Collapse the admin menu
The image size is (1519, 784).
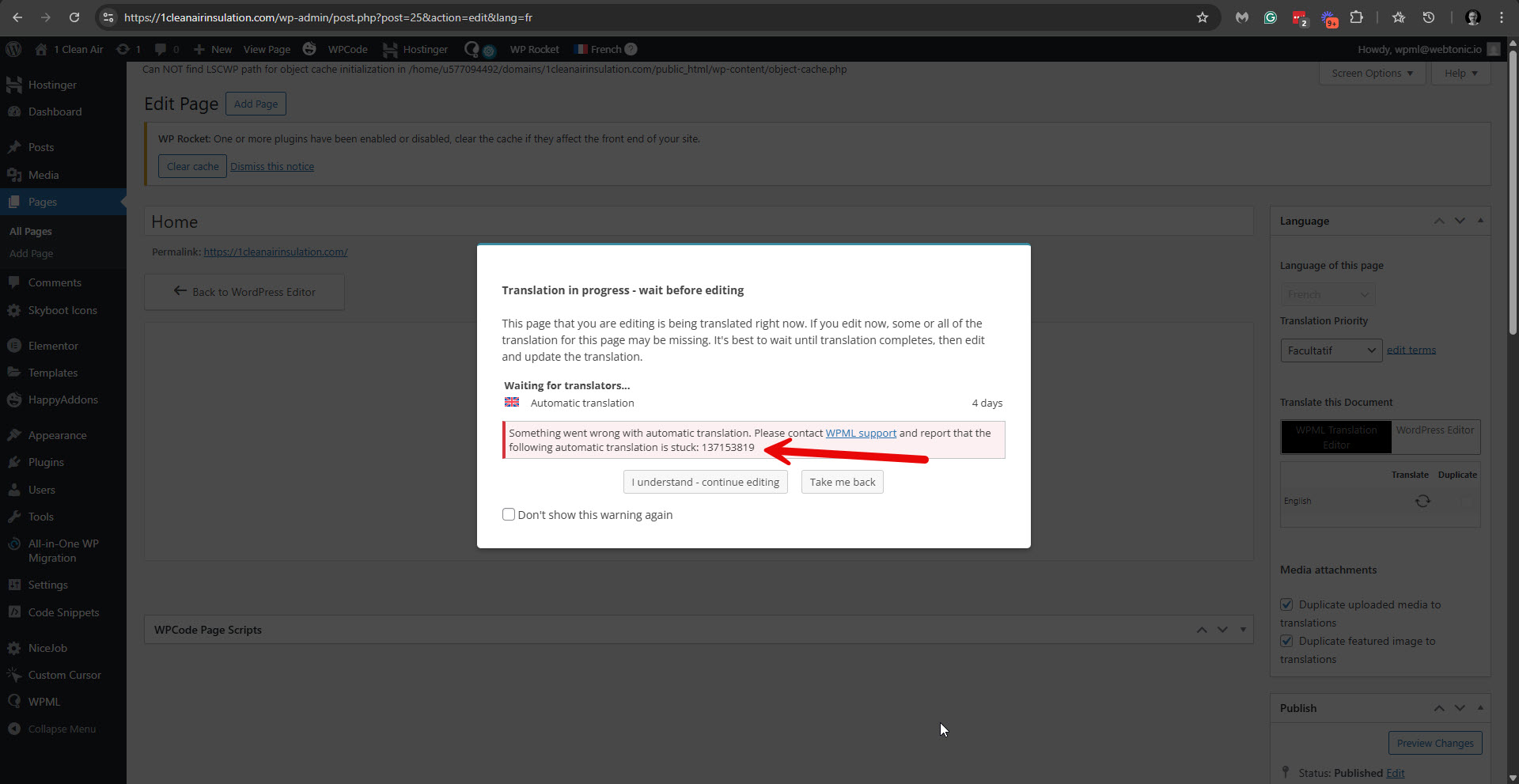coord(63,729)
